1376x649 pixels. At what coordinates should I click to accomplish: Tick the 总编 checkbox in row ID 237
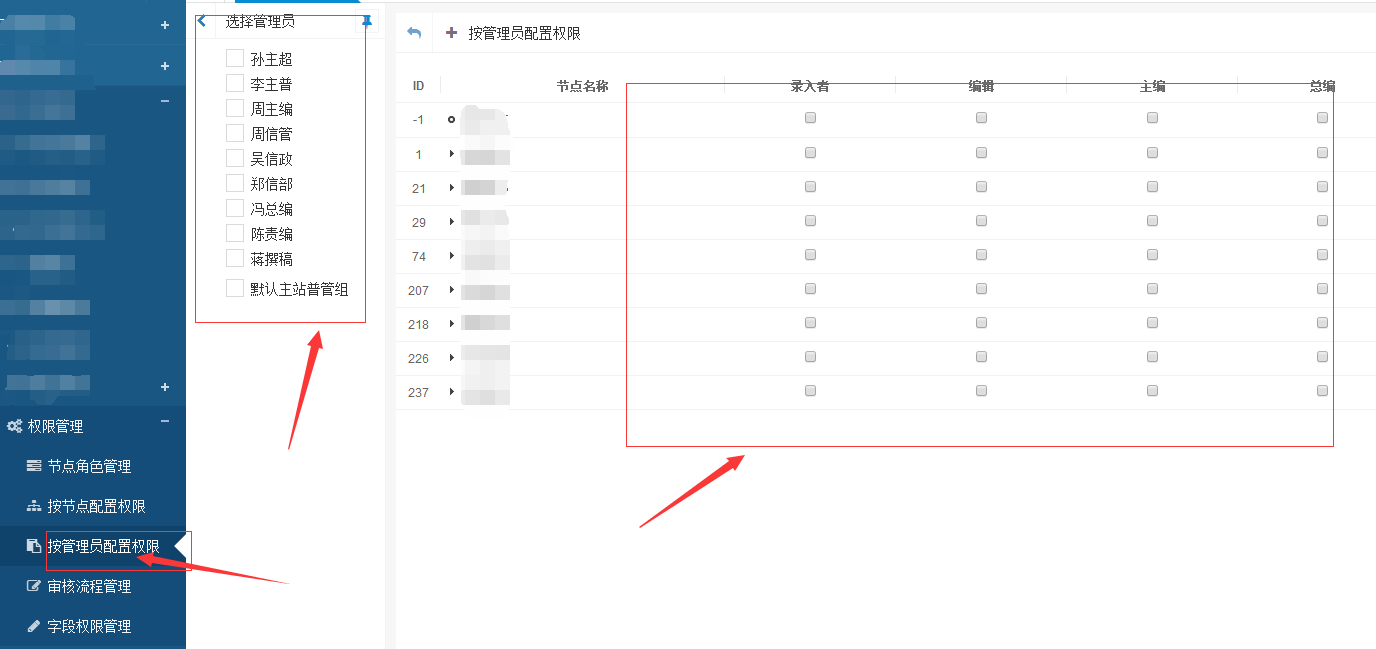(1322, 391)
